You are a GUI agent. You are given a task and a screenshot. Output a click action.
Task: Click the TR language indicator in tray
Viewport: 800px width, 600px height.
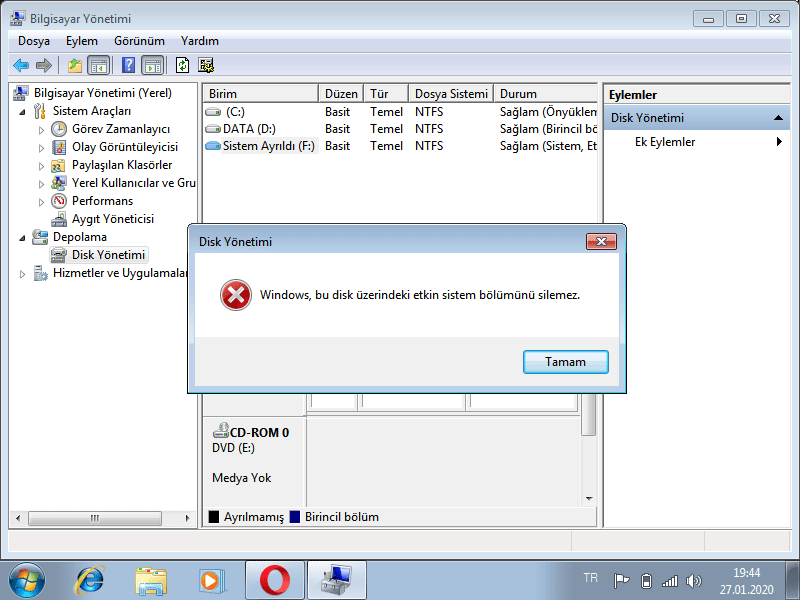(x=590, y=578)
